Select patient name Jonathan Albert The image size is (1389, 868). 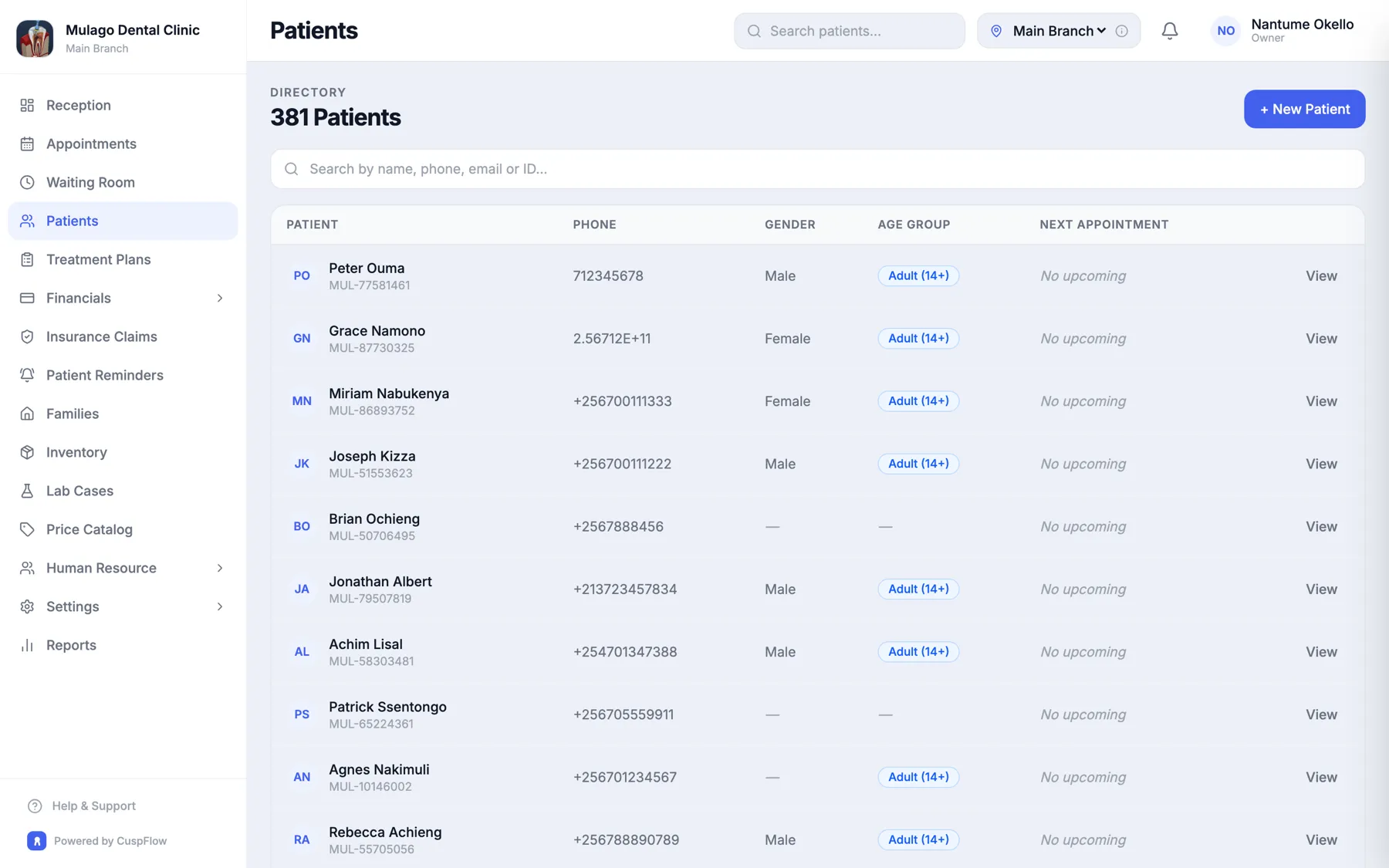pos(380,581)
